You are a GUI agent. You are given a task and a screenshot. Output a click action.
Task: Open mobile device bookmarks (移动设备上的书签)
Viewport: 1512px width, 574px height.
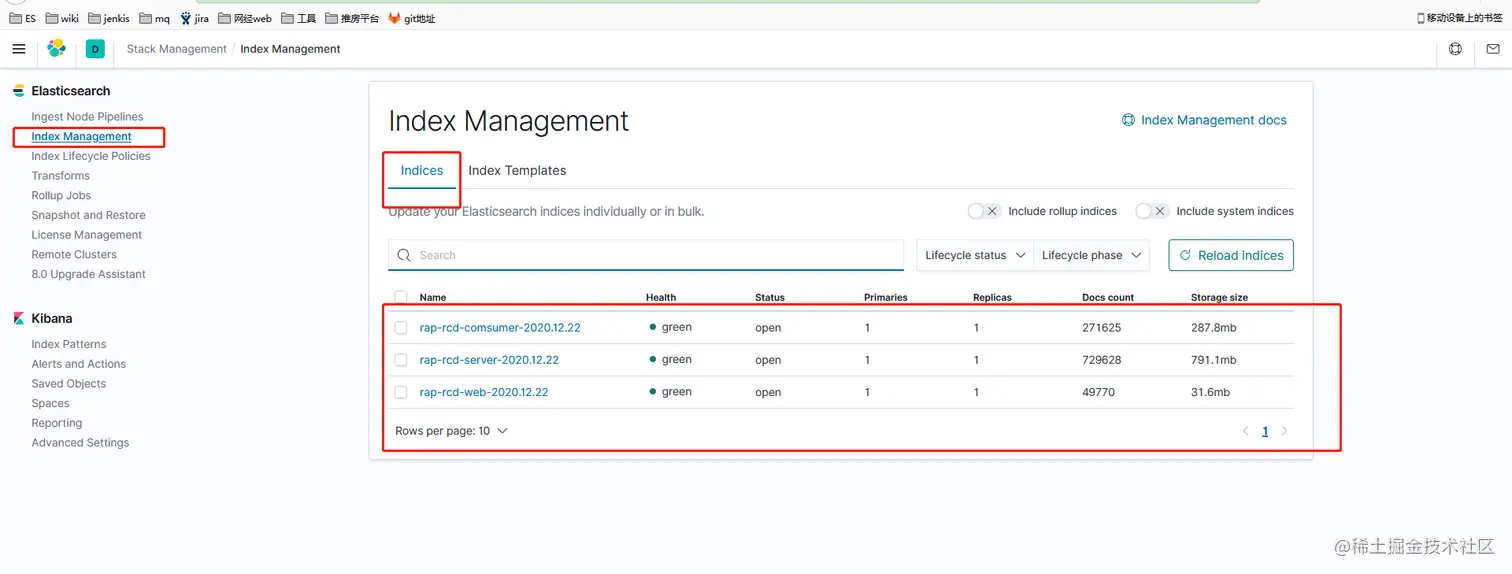1461,18
